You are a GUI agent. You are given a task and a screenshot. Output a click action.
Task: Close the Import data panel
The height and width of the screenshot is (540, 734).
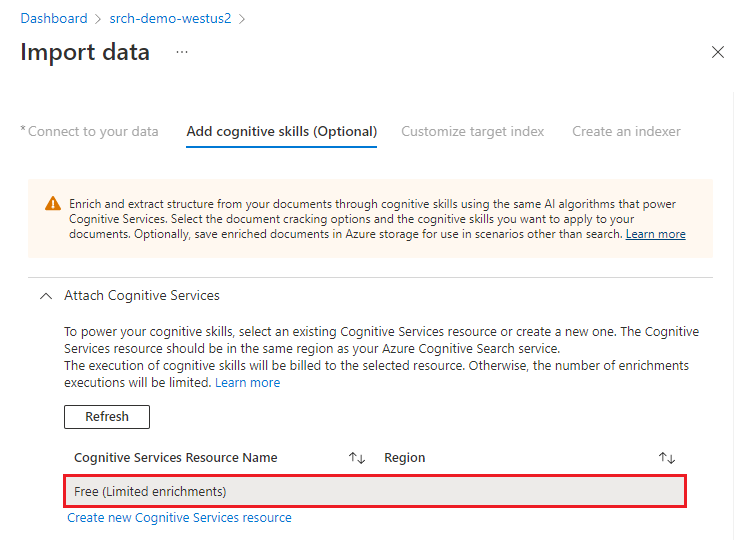point(717,52)
